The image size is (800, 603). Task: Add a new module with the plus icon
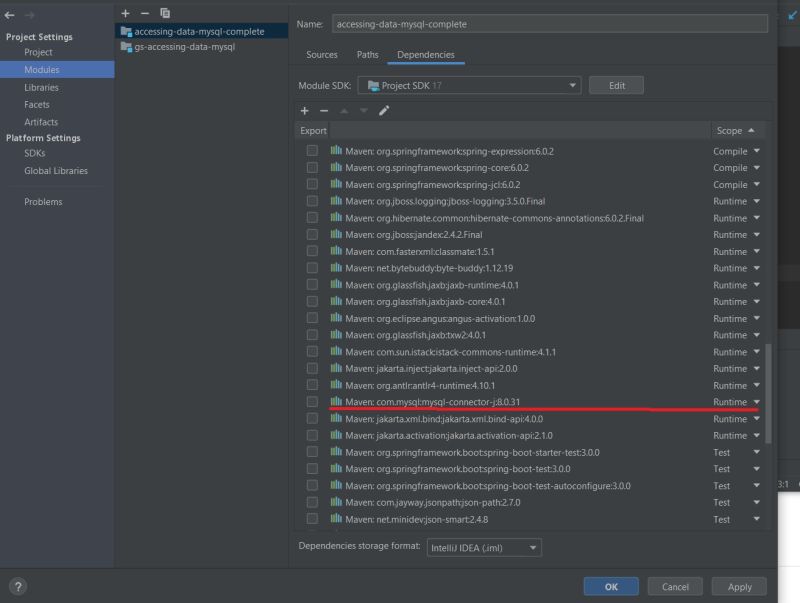124,13
